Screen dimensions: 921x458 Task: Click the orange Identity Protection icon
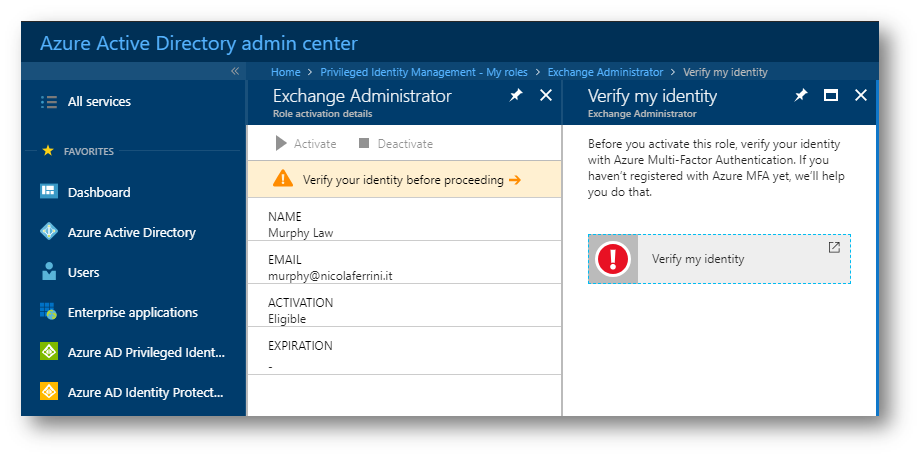49,391
